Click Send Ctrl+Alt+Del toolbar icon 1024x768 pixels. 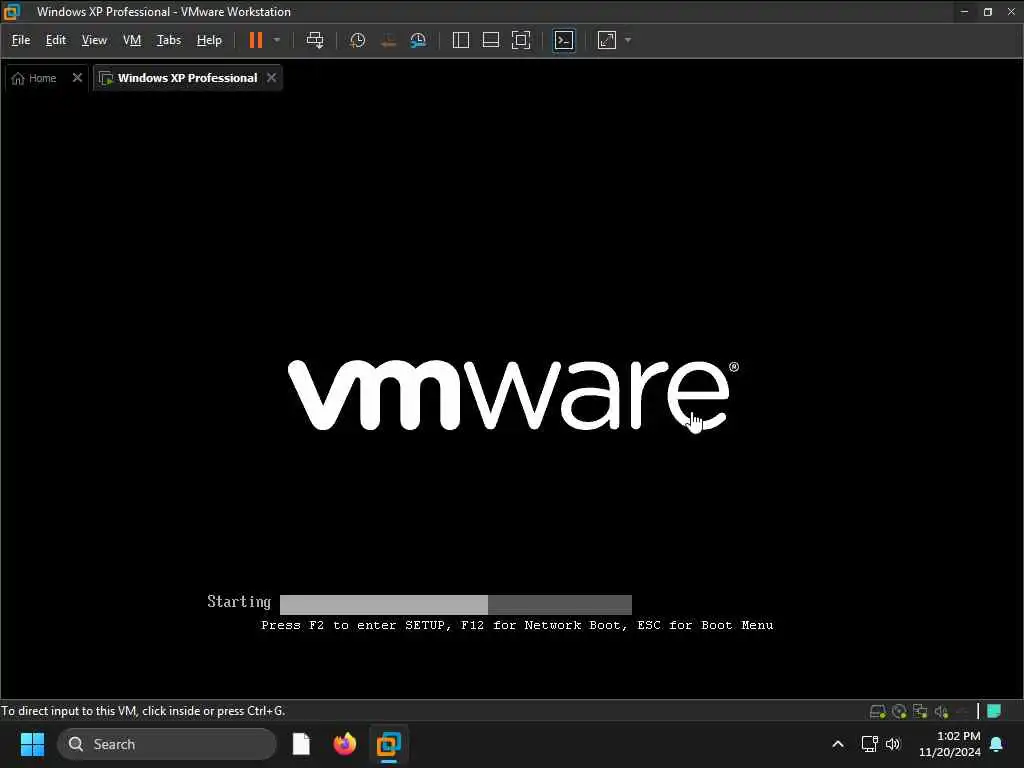(x=315, y=40)
